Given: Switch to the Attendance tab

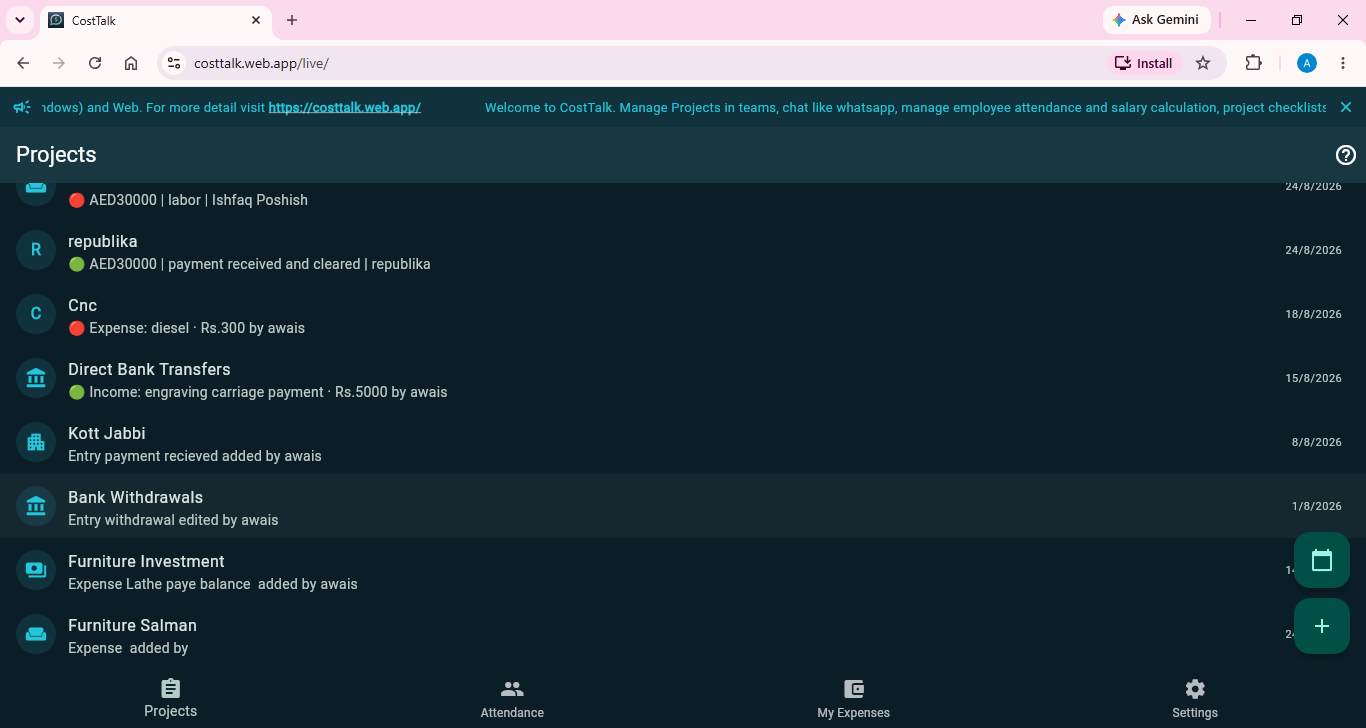Looking at the screenshot, I should pos(512,698).
